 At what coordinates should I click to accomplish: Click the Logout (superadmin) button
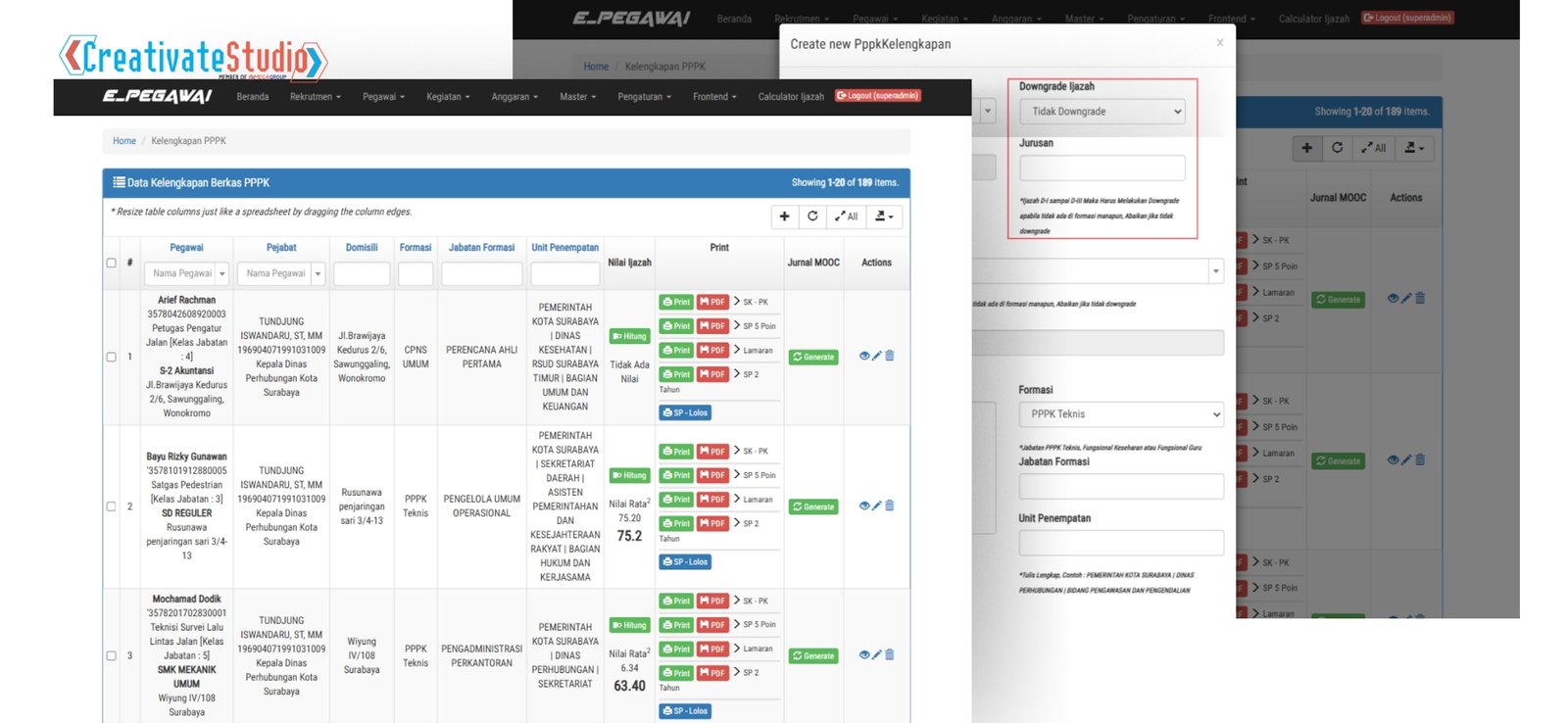click(x=878, y=96)
